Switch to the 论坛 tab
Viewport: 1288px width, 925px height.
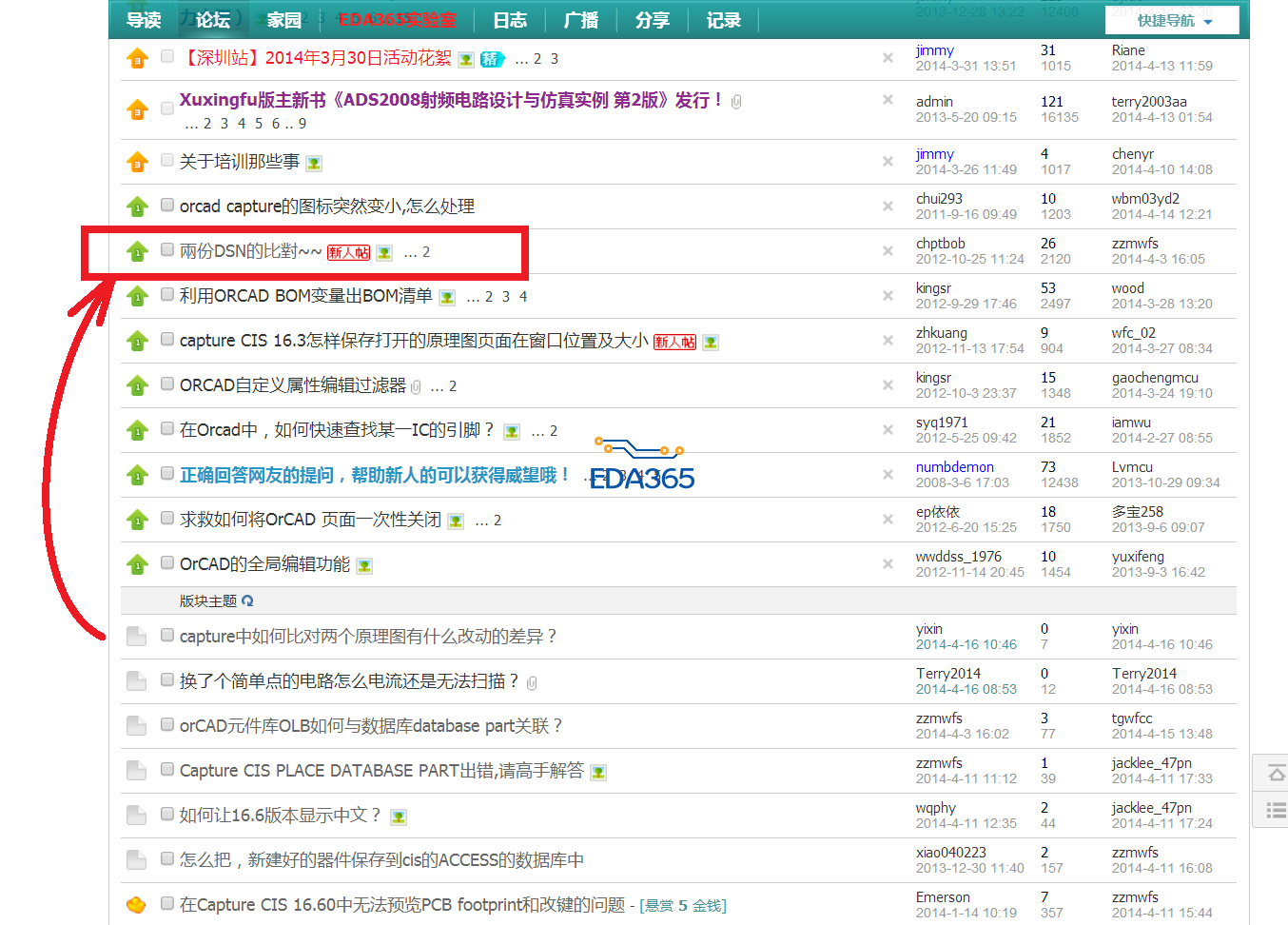(x=213, y=20)
